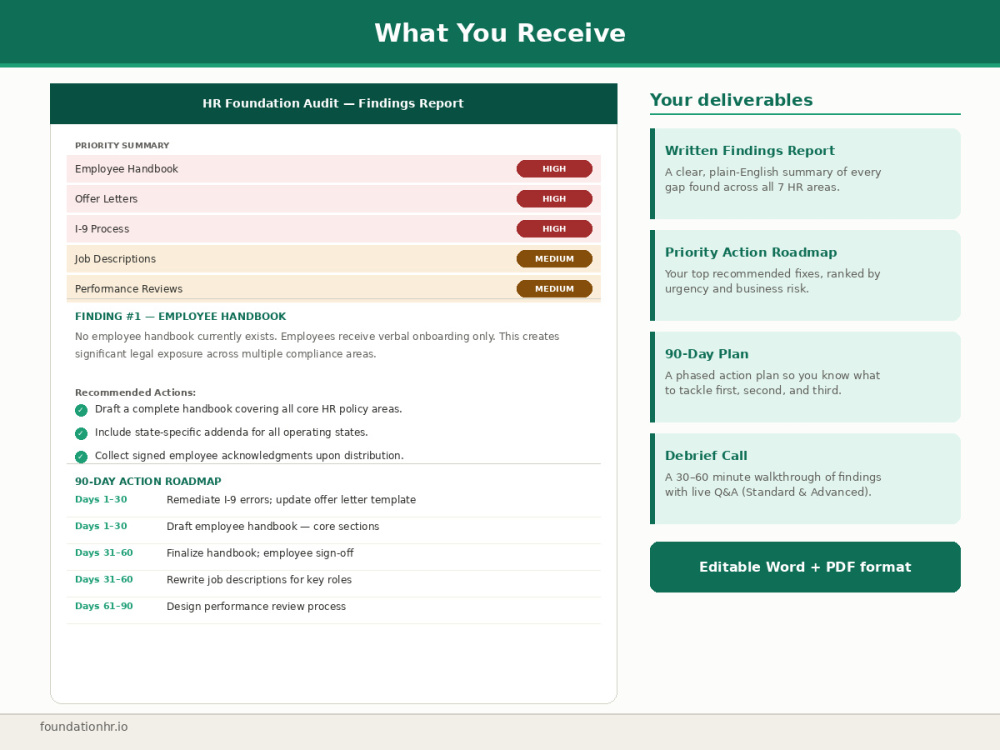Select the 'Offer Letters' priority row text
Image resolution: width=1000 pixels, height=750 pixels.
point(106,199)
